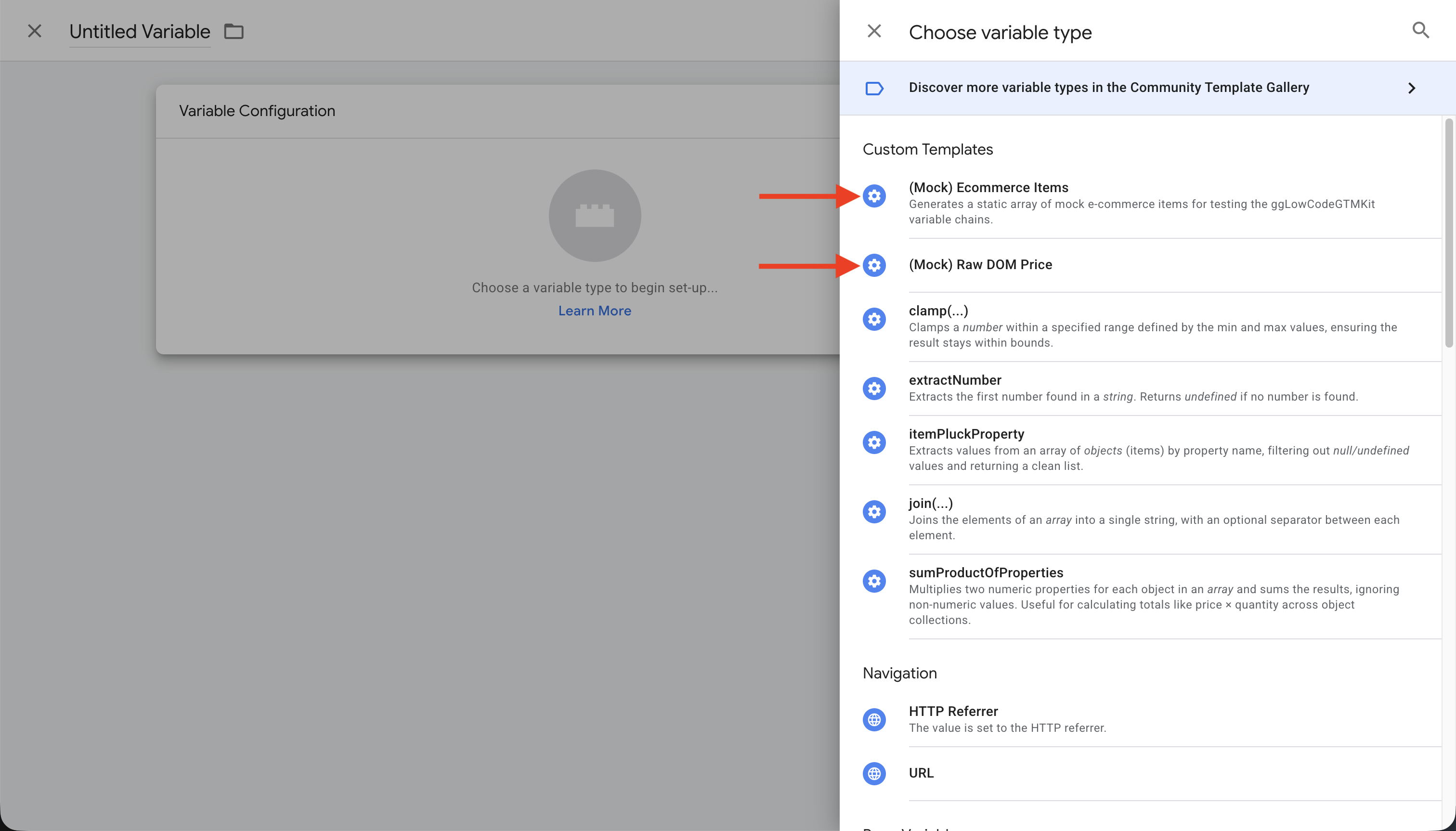The height and width of the screenshot is (831, 1456).
Task: Click the itemPluckProperty description text
Action: pos(1158,458)
